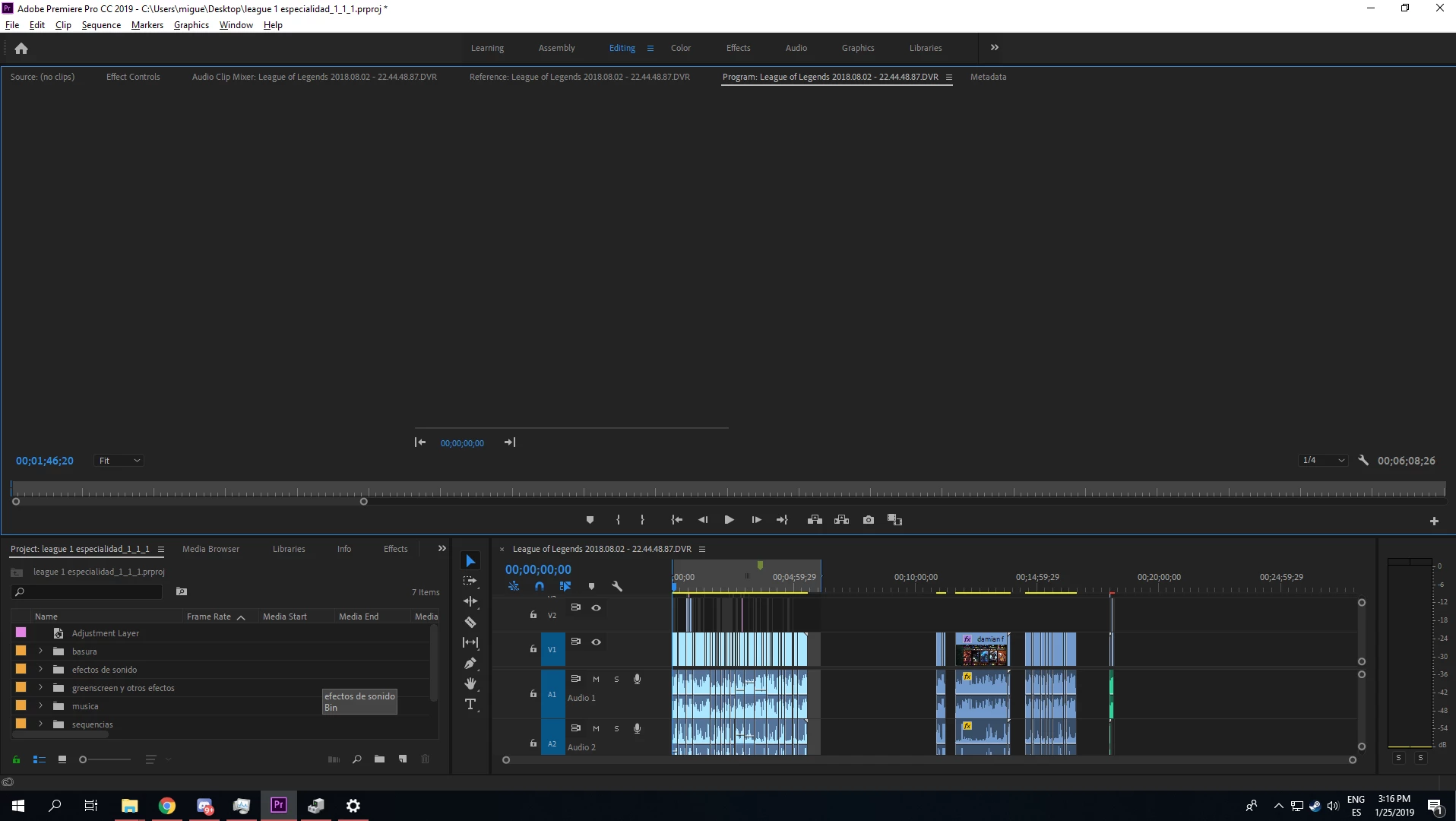Screen dimensions: 1456x821
Task: Switch Project panel to Icon View
Action: click(62, 759)
